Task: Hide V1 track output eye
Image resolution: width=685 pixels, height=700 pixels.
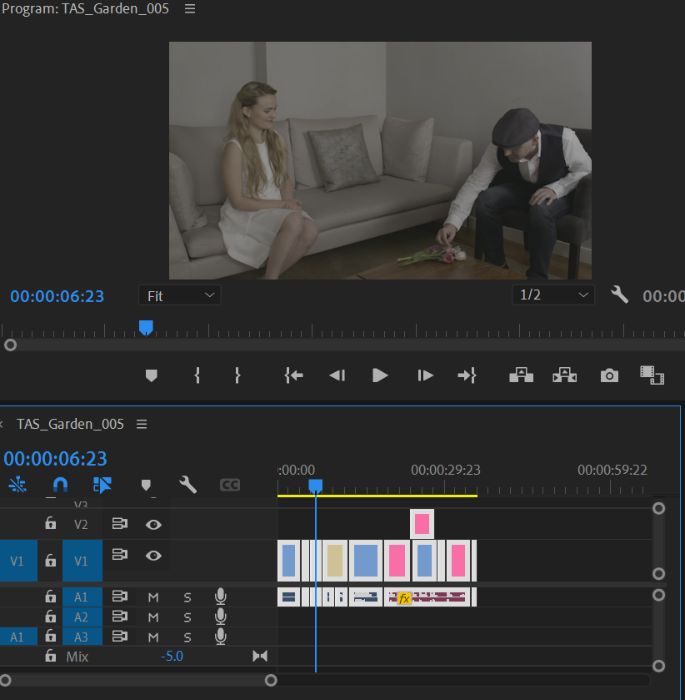Action: click(154, 556)
